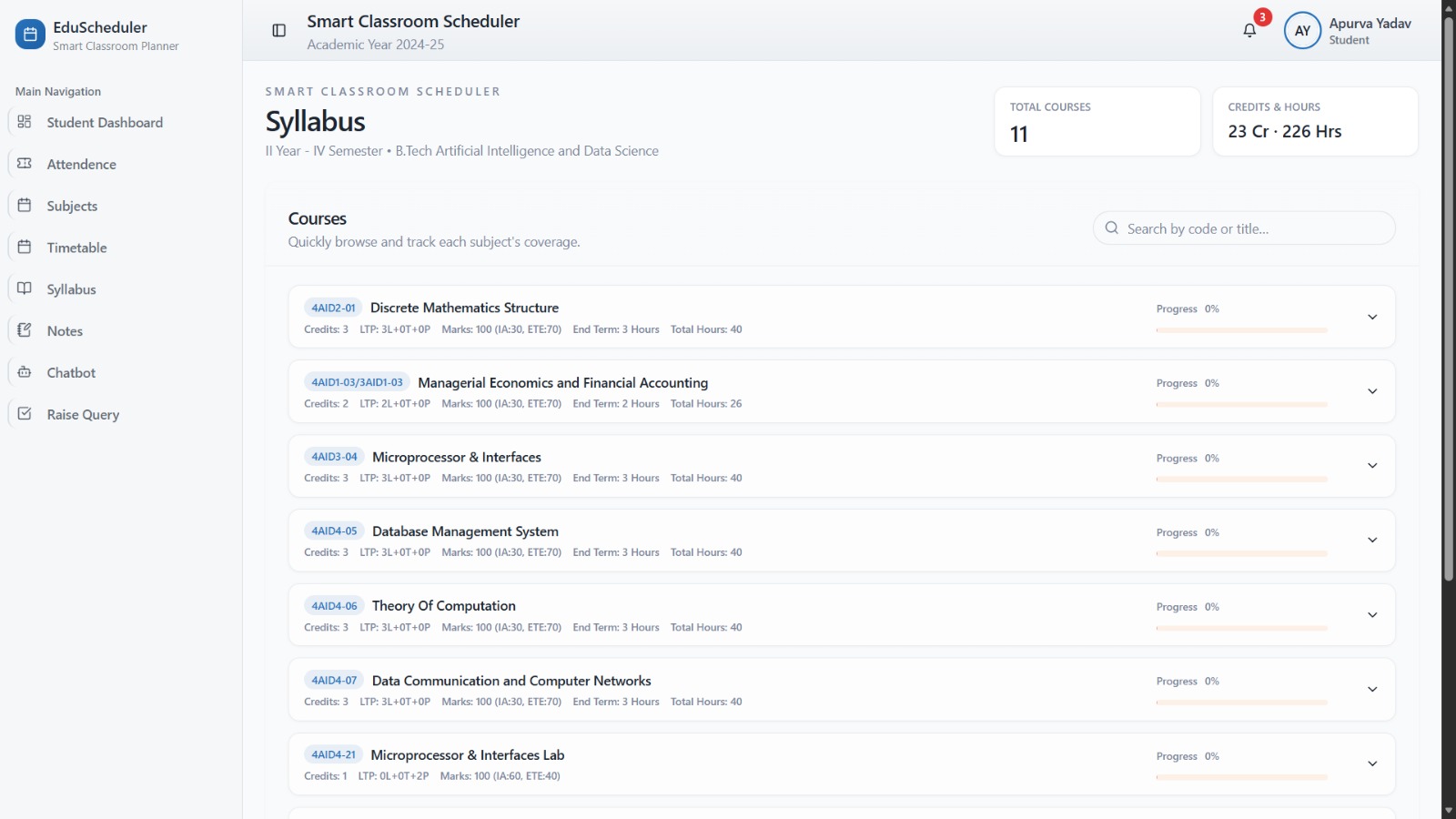The image size is (1456, 819).
Task: Click the Apurva Yadav profile name
Action: coord(1370,24)
